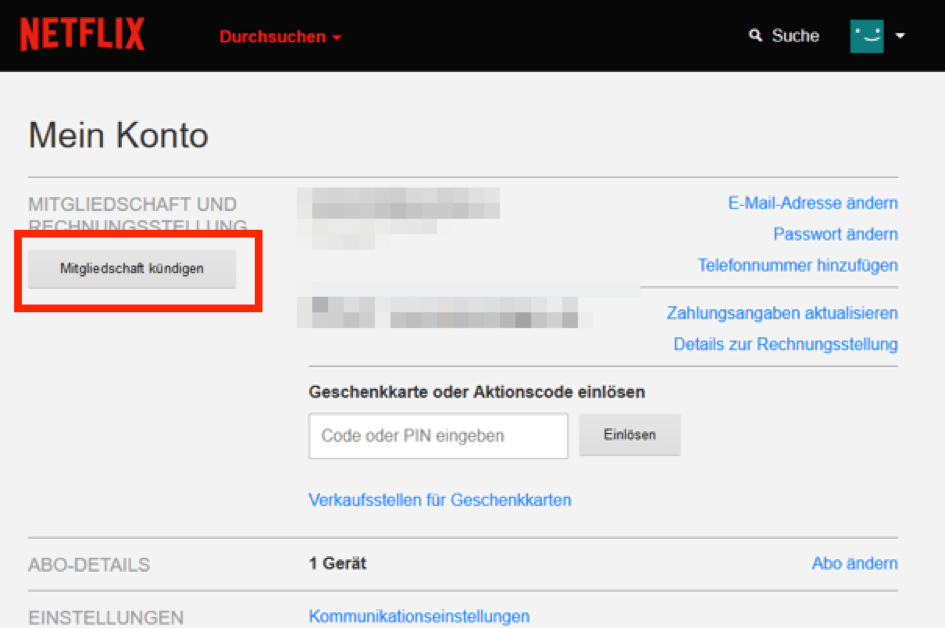Click the 1 Gerät device info text
945x628 pixels.
click(337, 563)
